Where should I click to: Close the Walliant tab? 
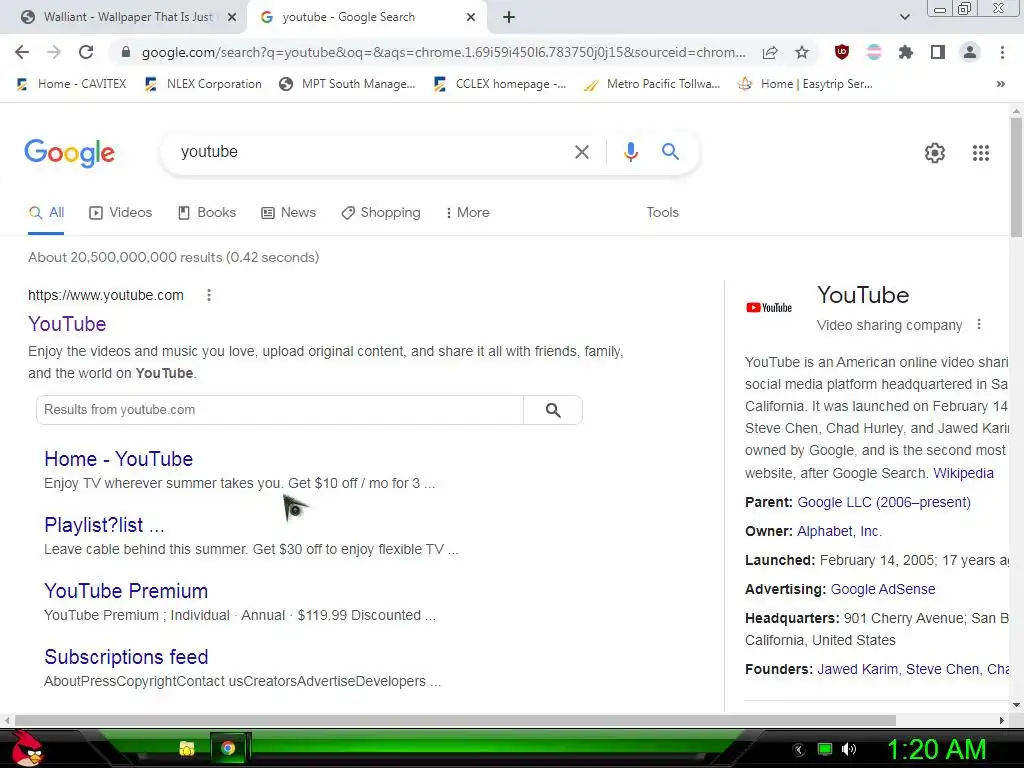click(x=231, y=17)
